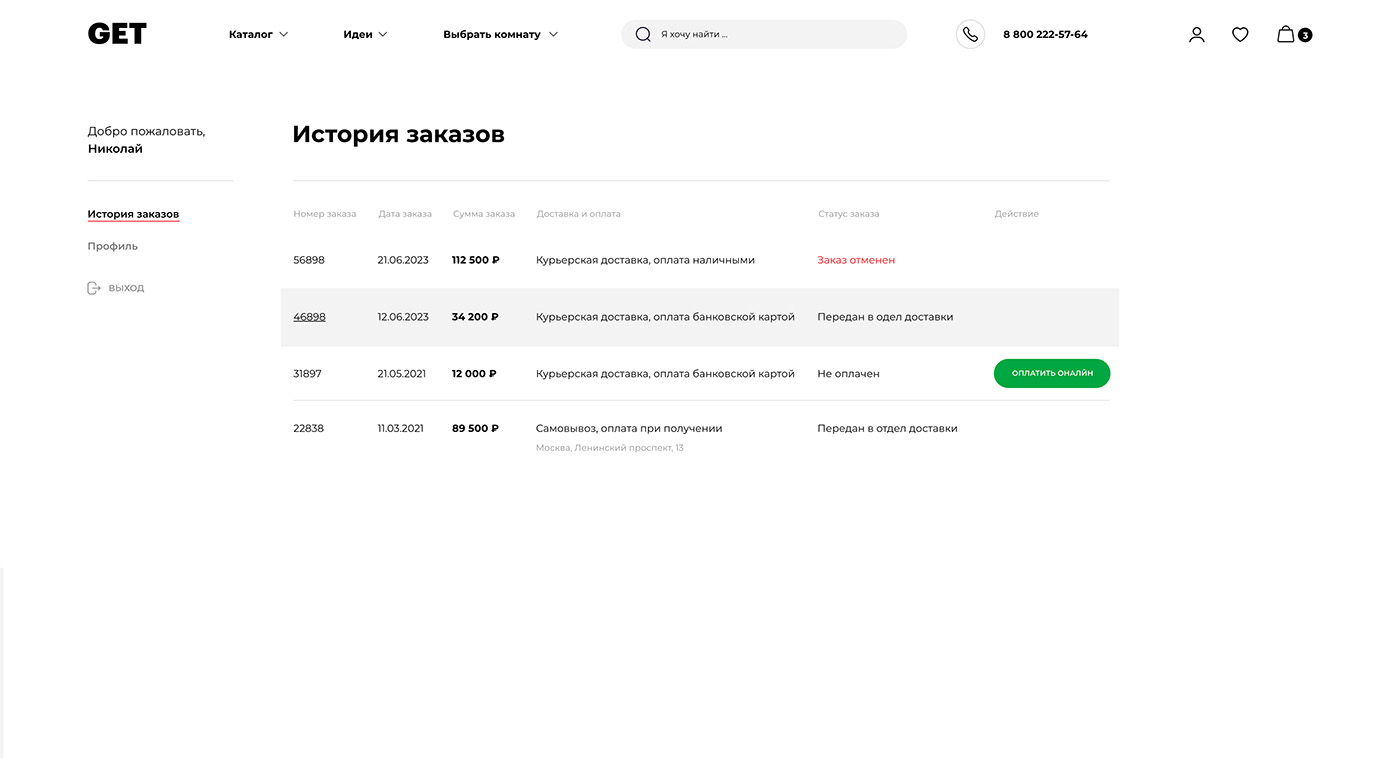The height and width of the screenshot is (758, 1400).
Task: Click the logout door icon
Action: click(94, 288)
